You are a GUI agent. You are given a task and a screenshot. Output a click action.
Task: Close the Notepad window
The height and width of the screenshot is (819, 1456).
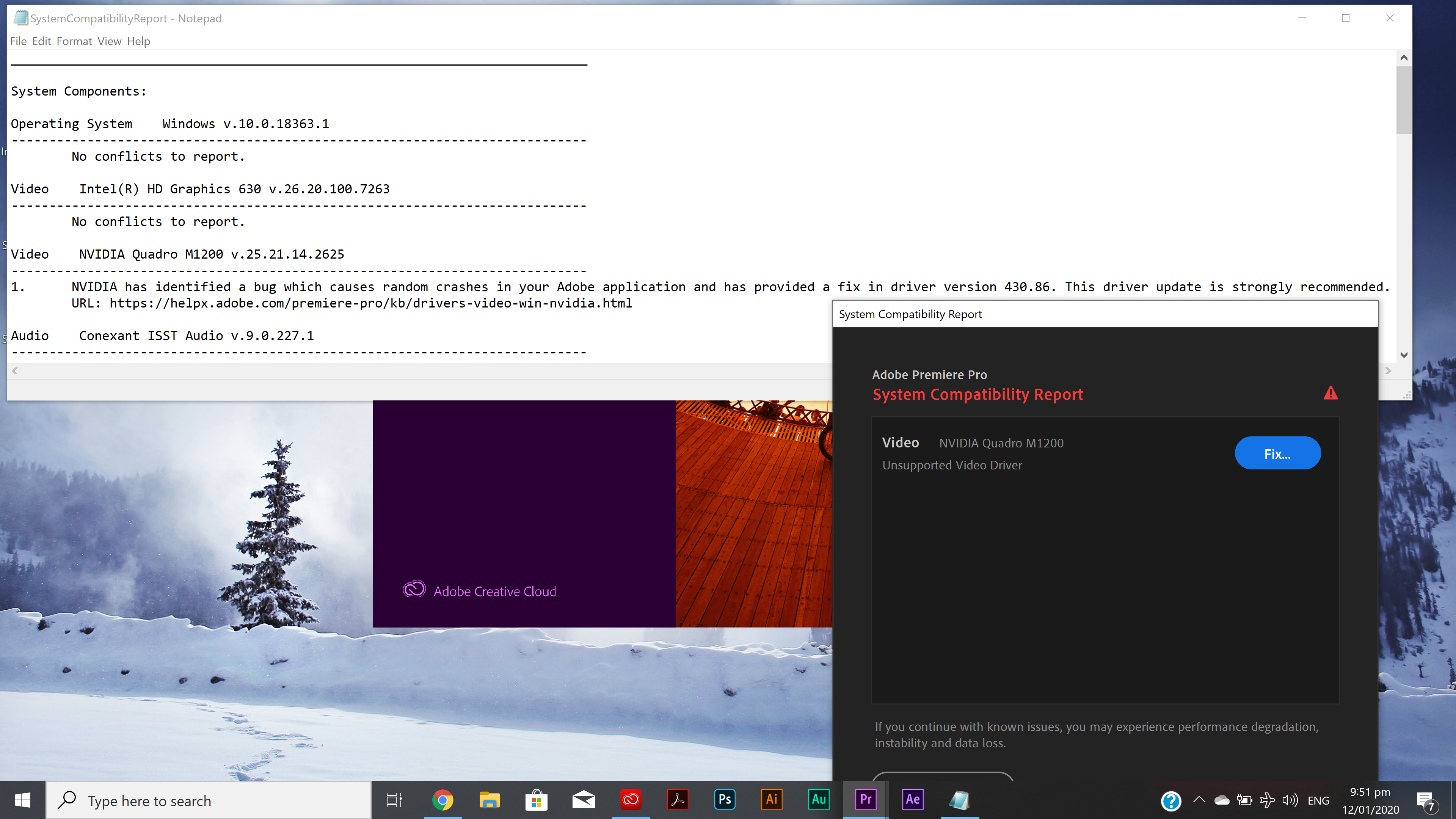tap(1390, 18)
